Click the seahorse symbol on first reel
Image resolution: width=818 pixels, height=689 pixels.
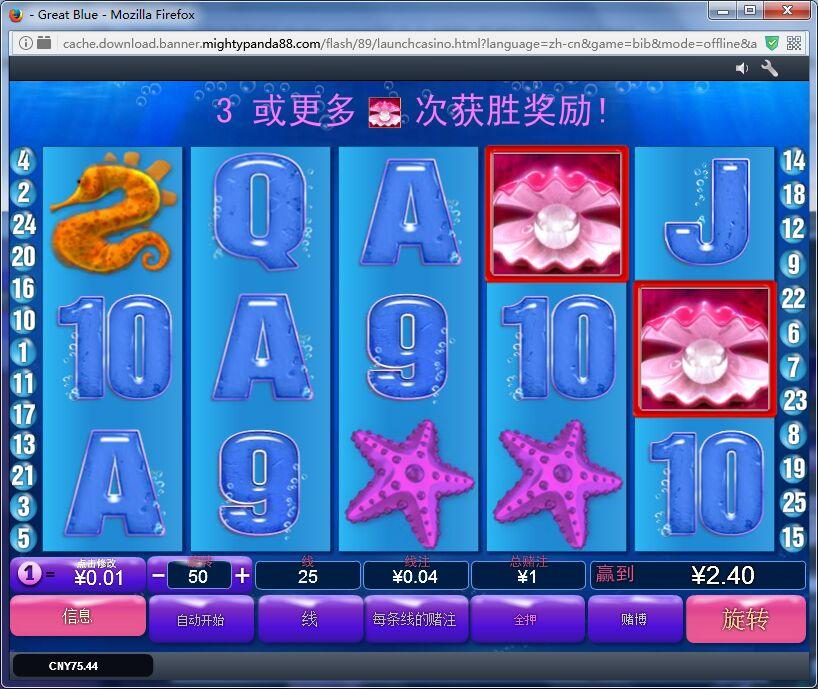point(112,213)
